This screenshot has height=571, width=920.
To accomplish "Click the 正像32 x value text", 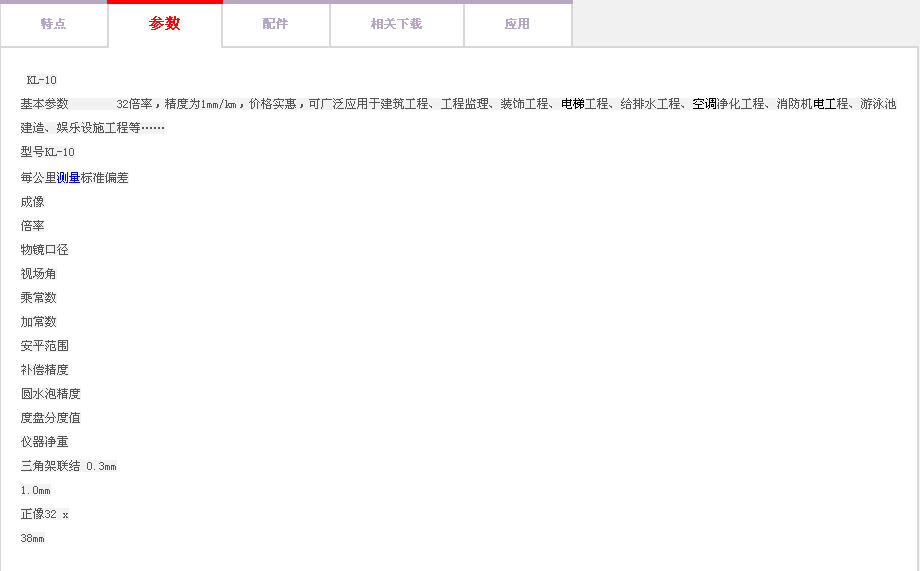I will click(45, 515).
